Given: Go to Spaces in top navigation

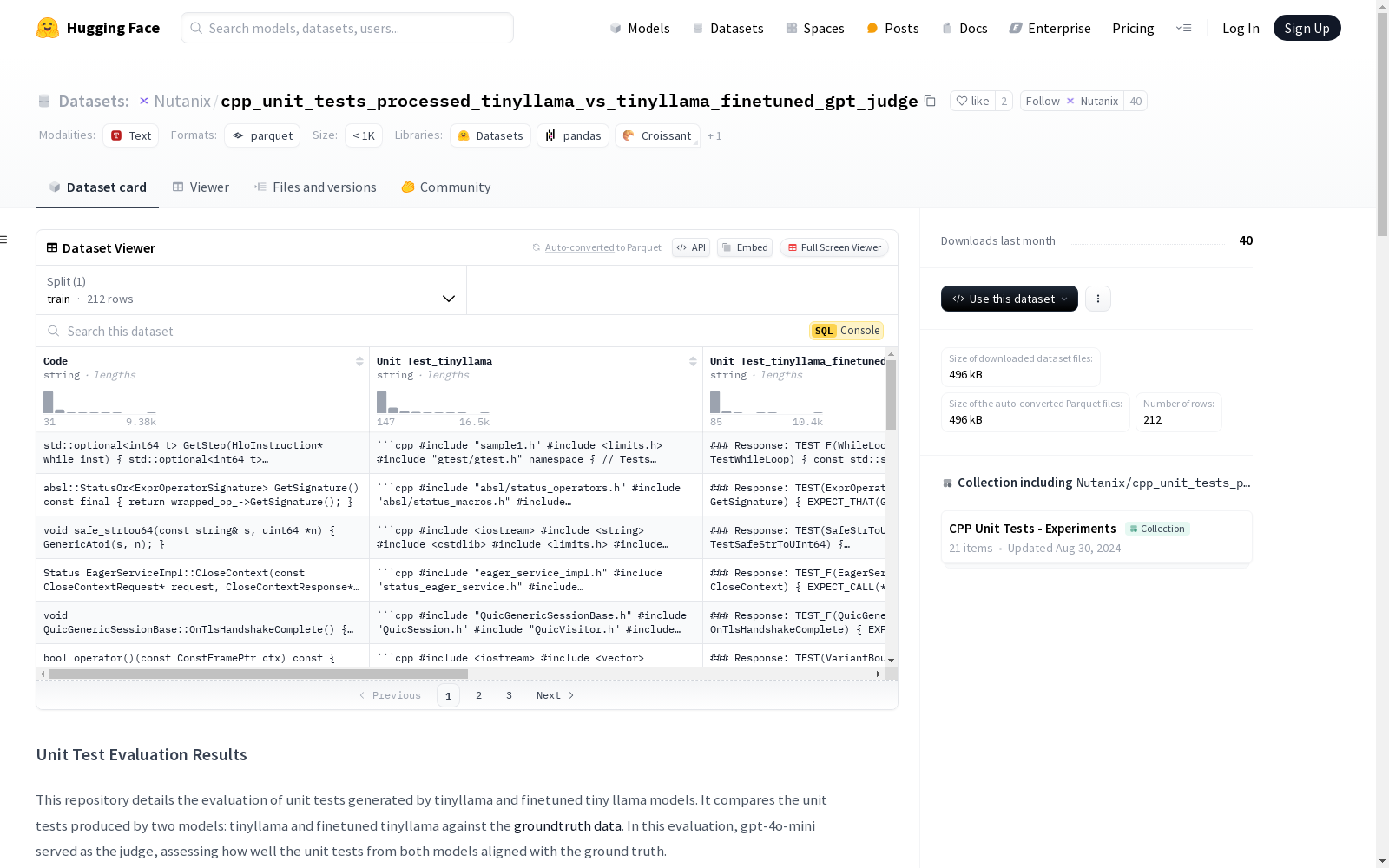Looking at the screenshot, I should point(814,28).
